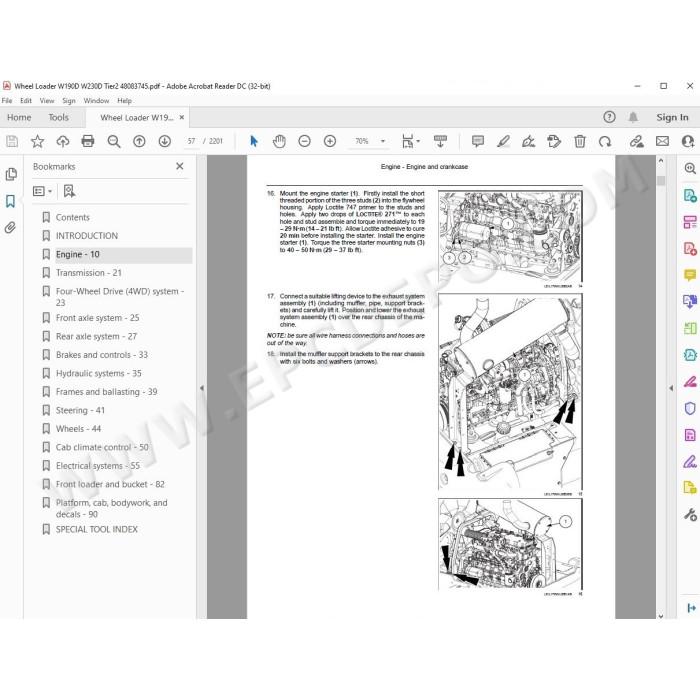Add a sticky note comment
The height and width of the screenshot is (700, 700).
pos(478,142)
